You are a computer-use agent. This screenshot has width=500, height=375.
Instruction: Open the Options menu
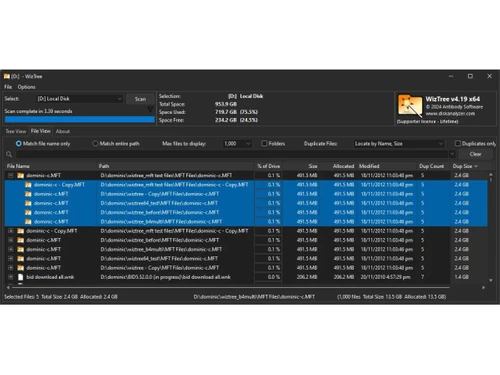pos(26,87)
